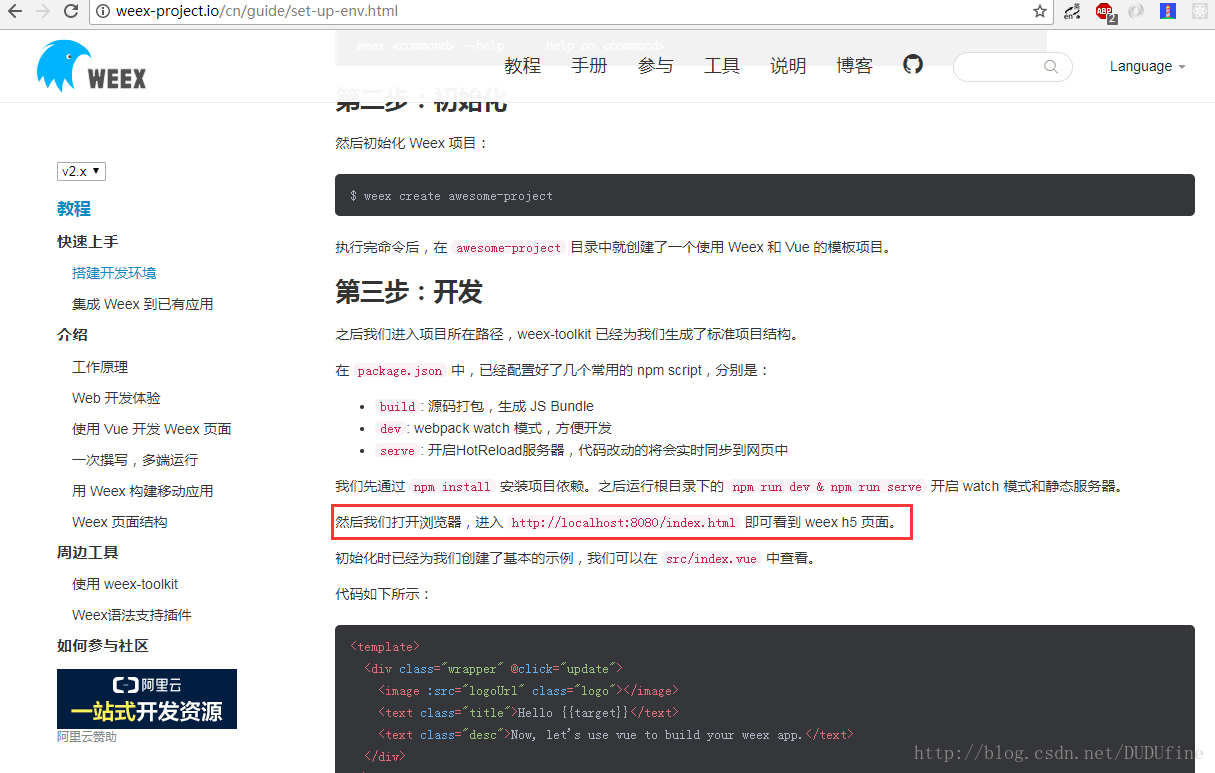Image resolution: width=1215 pixels, height=773 pixels.
Task: Click the browser back arrow
Action: (x=15, y=12)
